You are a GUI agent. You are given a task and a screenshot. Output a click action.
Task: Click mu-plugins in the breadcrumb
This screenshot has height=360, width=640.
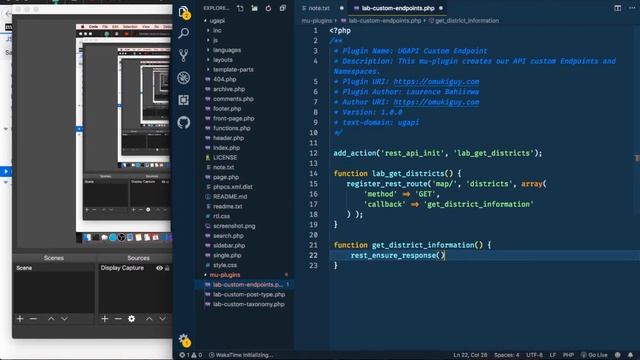pos(316,20)
